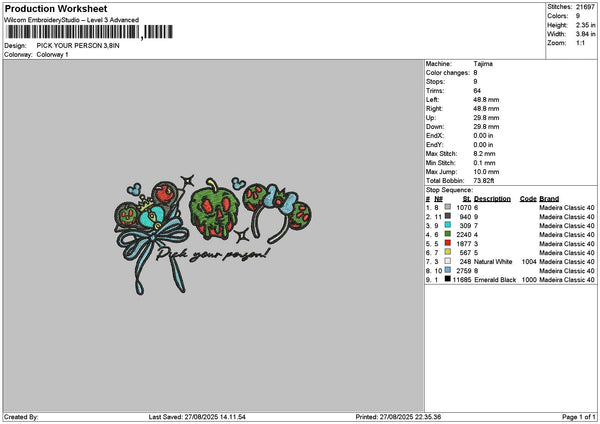Click the 'Brand' column header
The height and width of the screenshot is (424, 600).
pyautogui.click(x=549, y=199)
